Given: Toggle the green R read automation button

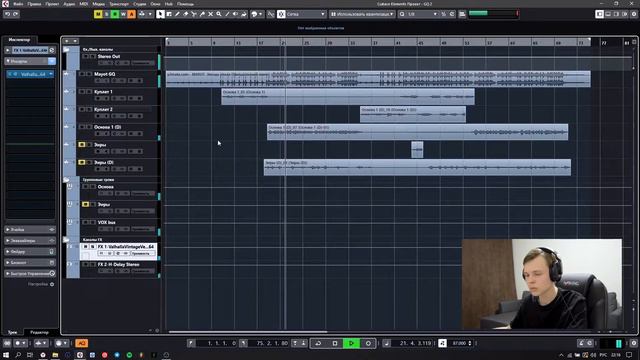Looking at the screenshot, I should 115,14.
